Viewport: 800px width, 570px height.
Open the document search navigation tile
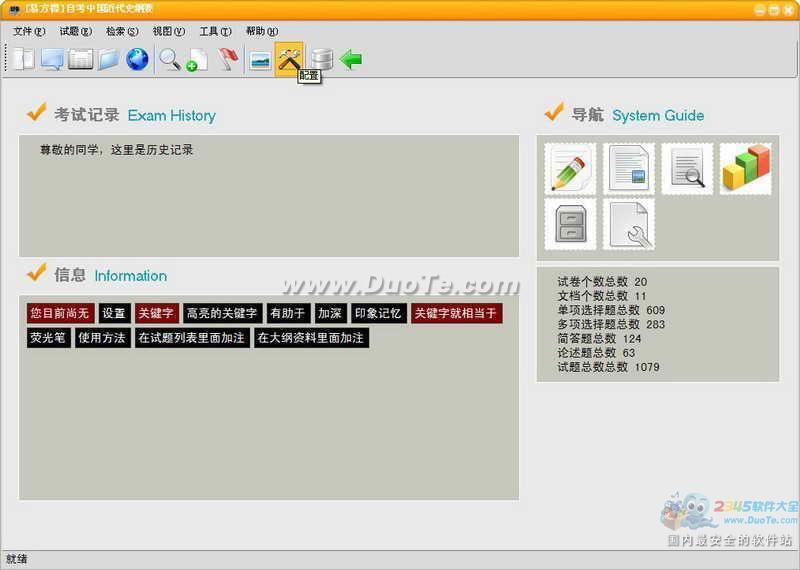click(687, 169)
